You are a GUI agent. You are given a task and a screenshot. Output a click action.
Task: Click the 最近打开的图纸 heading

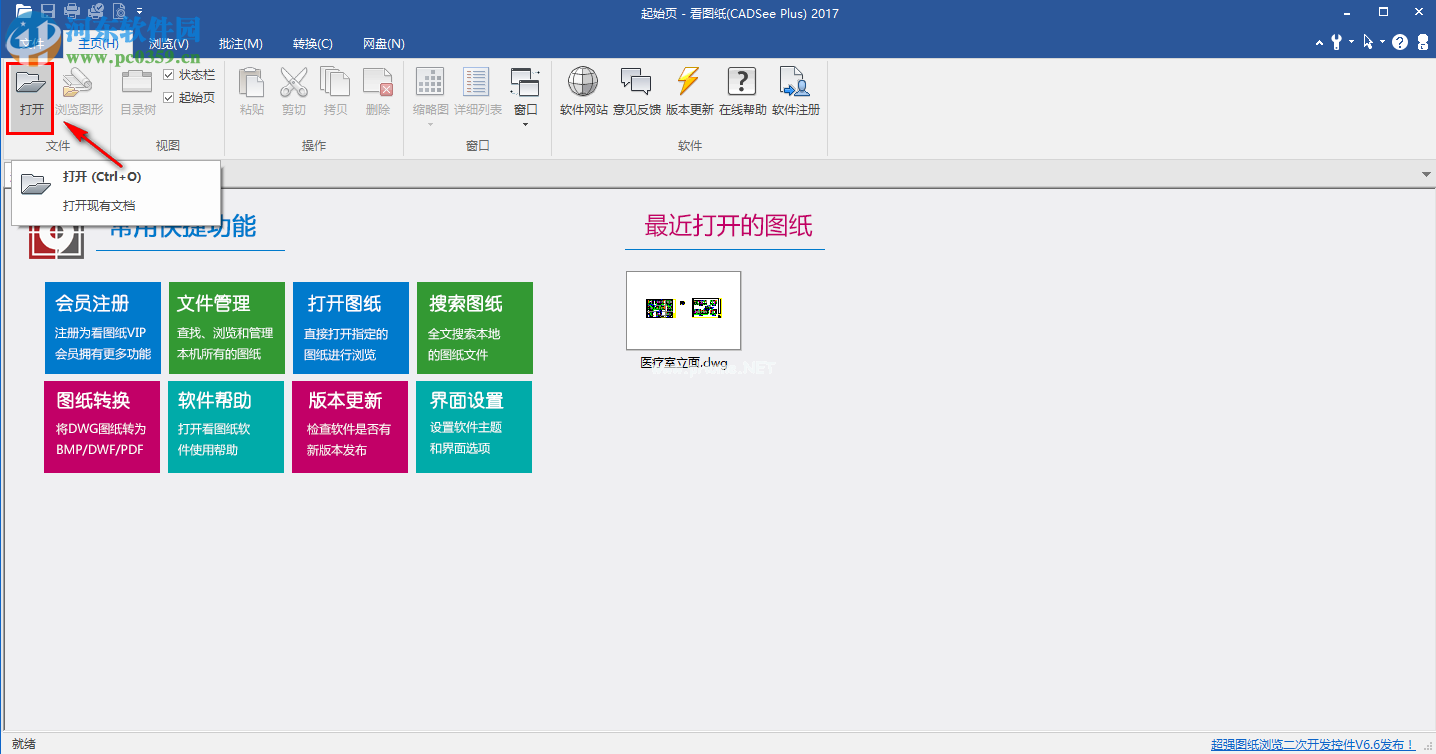click(728, 225)
